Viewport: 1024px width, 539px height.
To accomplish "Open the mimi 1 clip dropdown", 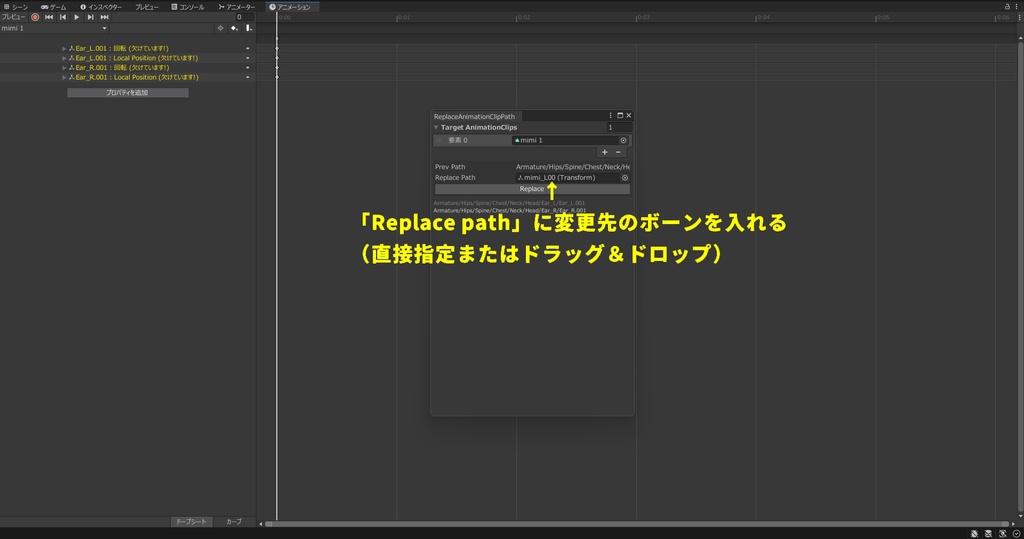I will [54, 28].
